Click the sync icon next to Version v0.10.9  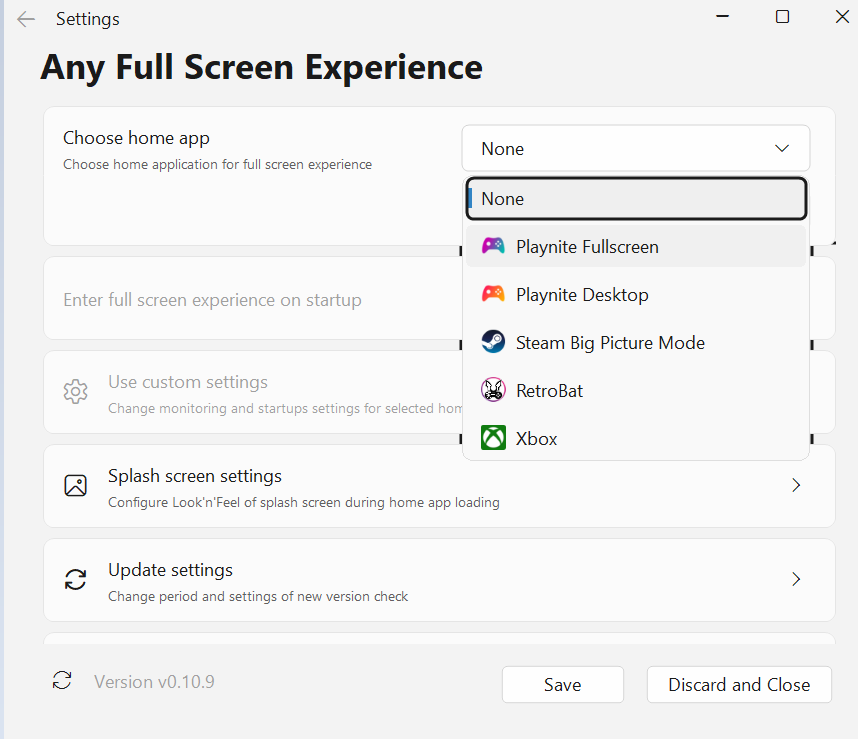pyautogui.click(x=62, y=680)
